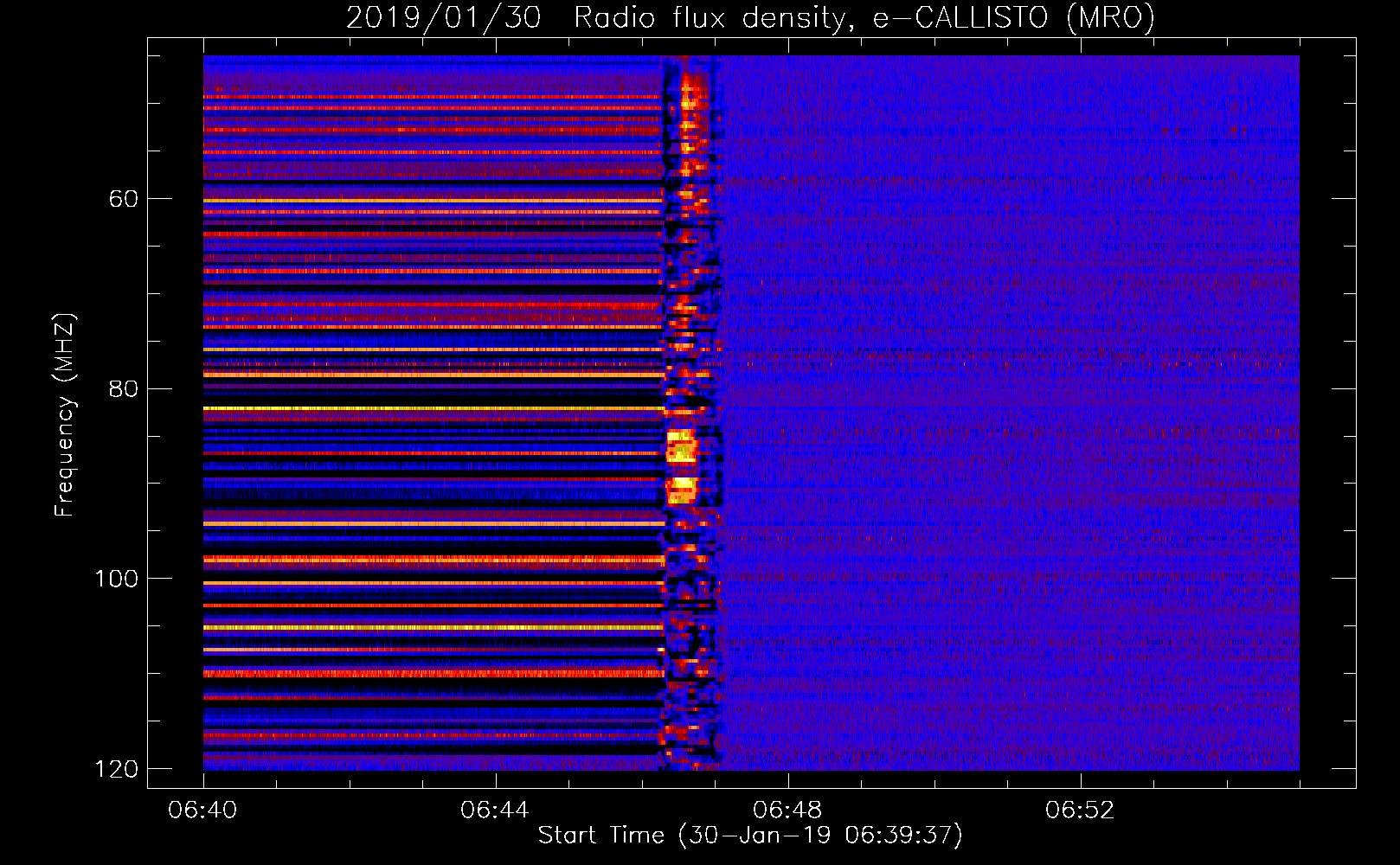Click the 100 frequency tick label
Image resolution: width=1400 pixels, height=865 pixels.
pos(116,578)
